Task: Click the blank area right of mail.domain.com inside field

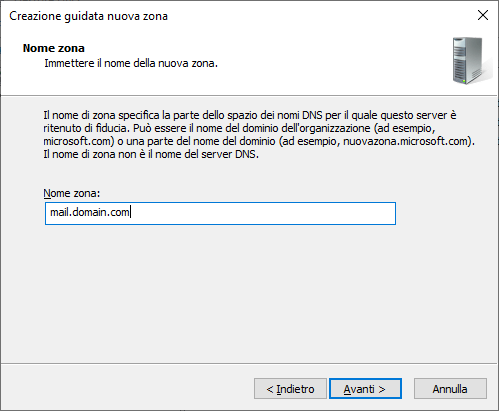Action: [x=263, y=213]
